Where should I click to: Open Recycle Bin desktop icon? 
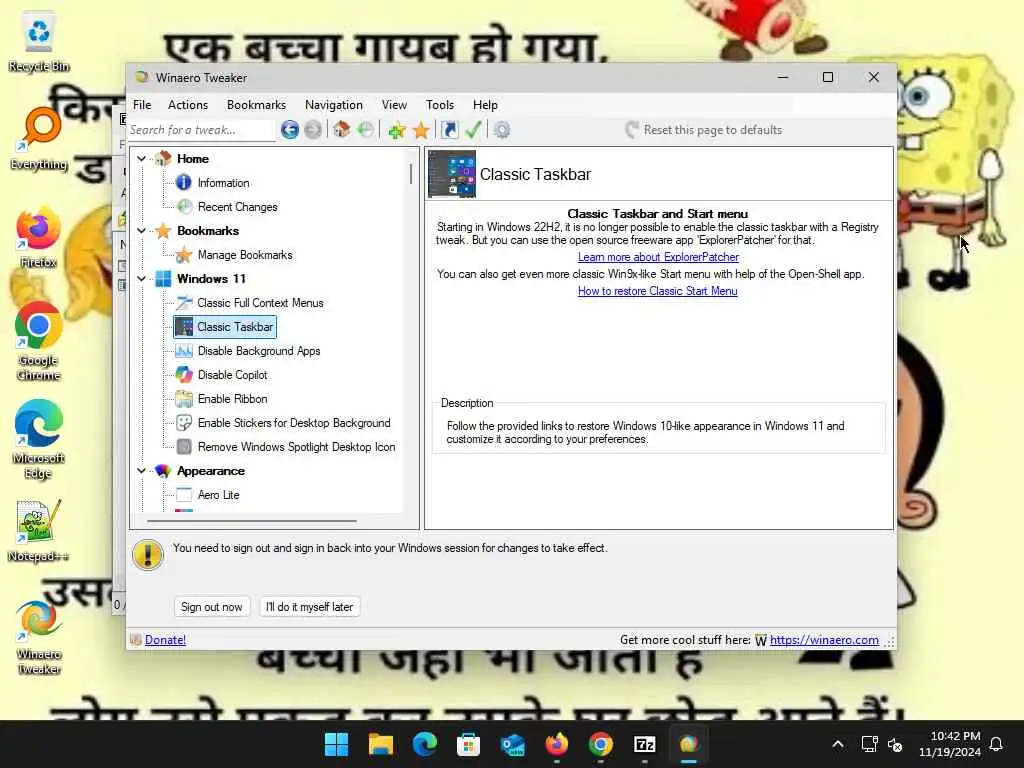point(39,41)
